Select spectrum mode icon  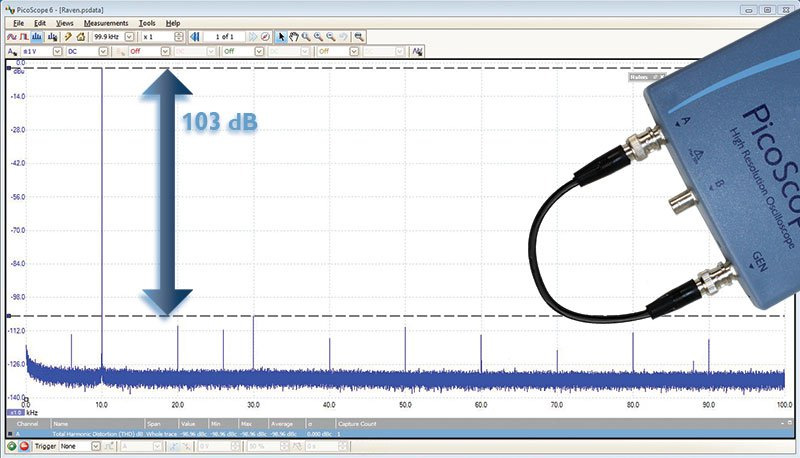click(x=37, y=36)
